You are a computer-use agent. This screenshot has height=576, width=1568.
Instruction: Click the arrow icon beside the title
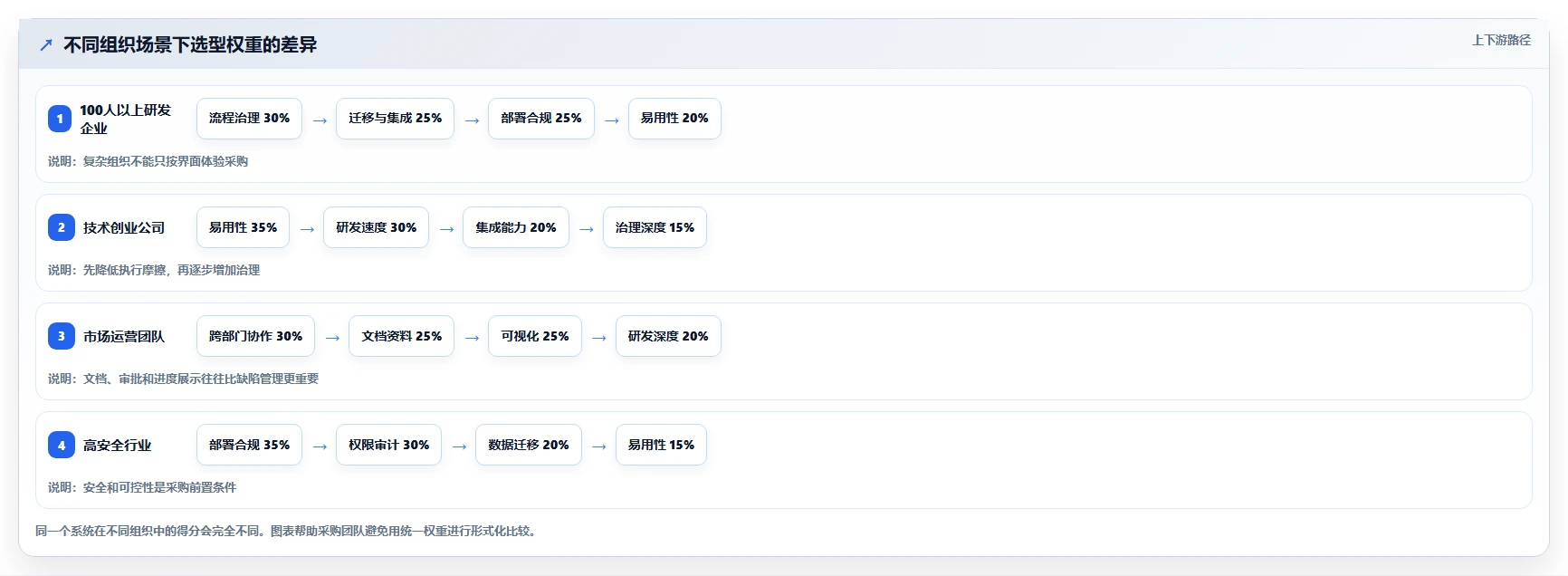(46, 44)
